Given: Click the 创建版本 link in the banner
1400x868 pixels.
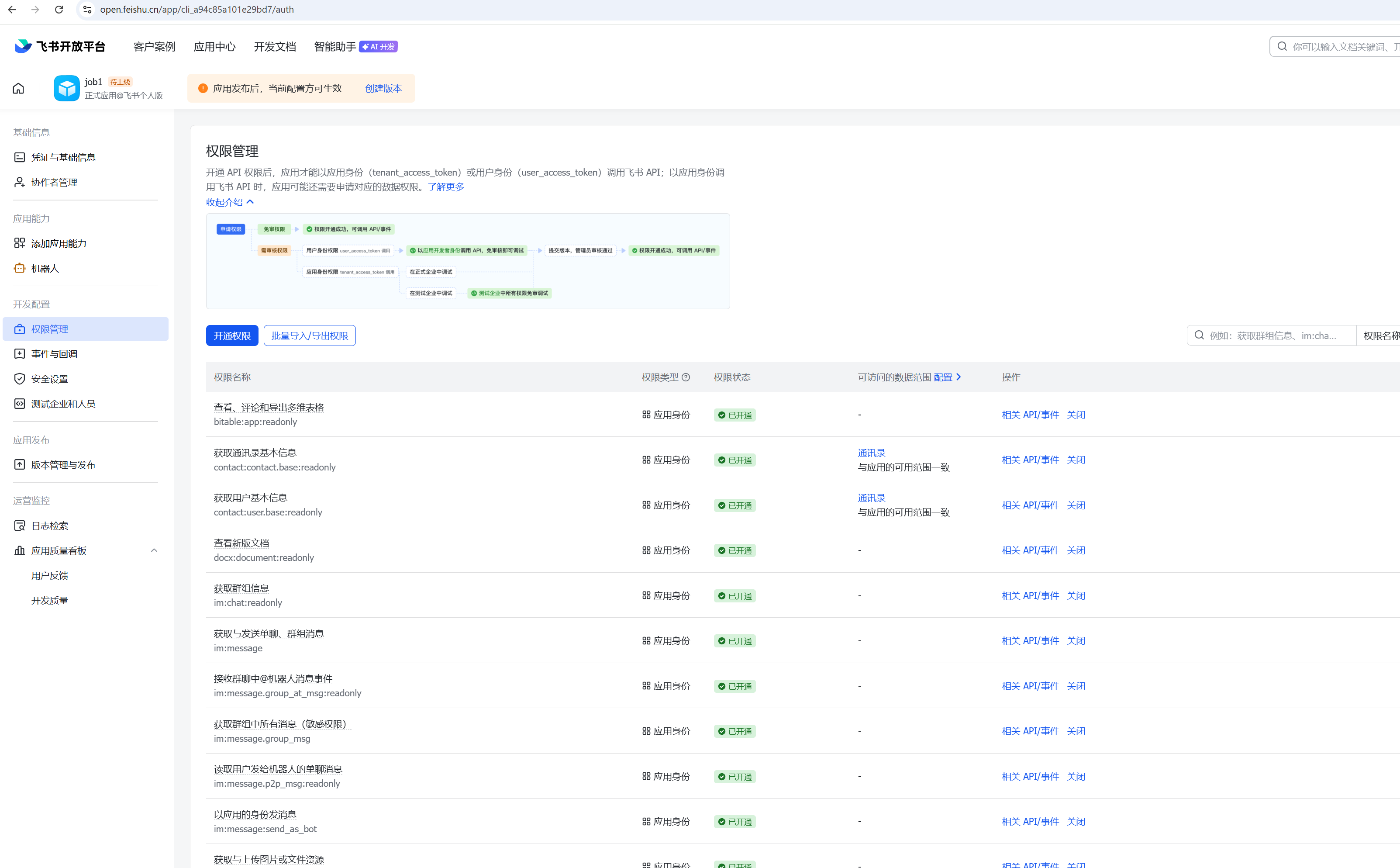Looking at the screenshot, I should point(383,88).
